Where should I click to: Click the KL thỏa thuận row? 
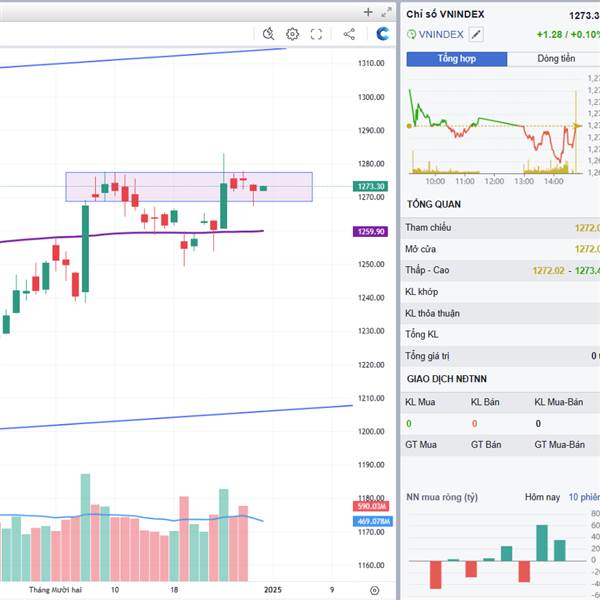500,313
